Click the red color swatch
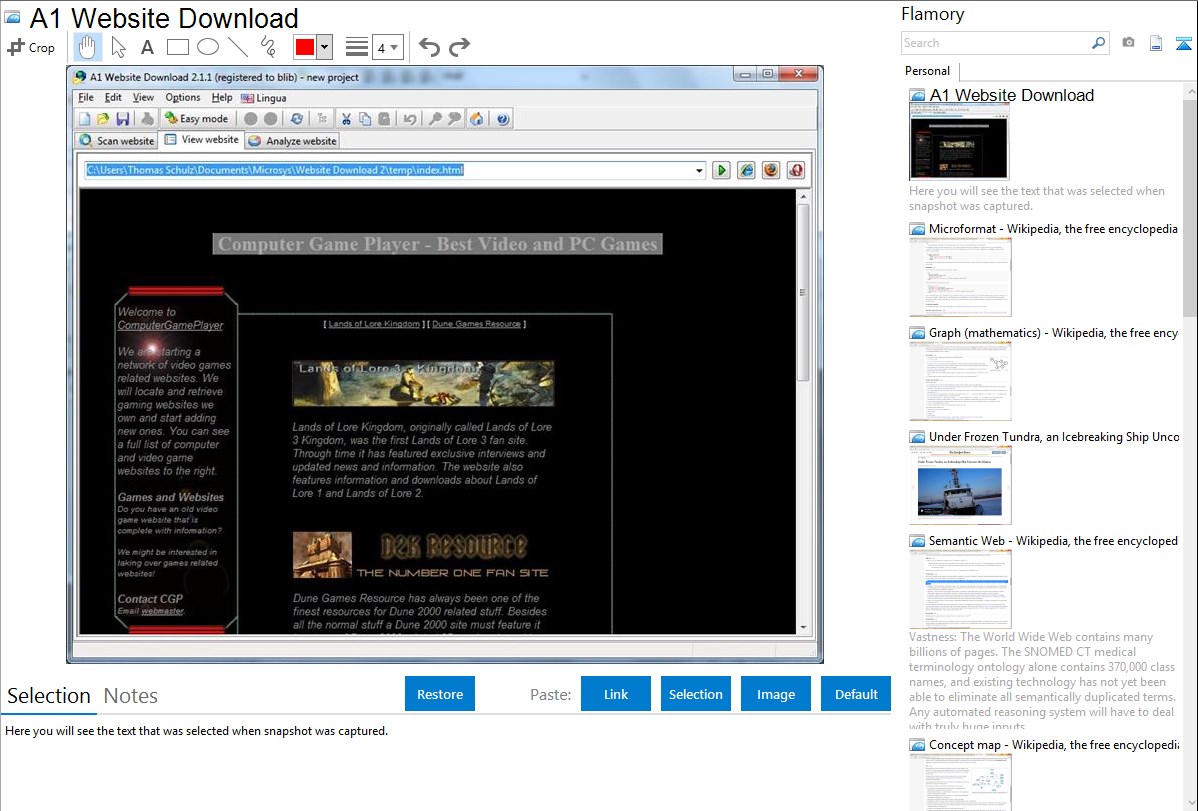 tap(305, 47)
